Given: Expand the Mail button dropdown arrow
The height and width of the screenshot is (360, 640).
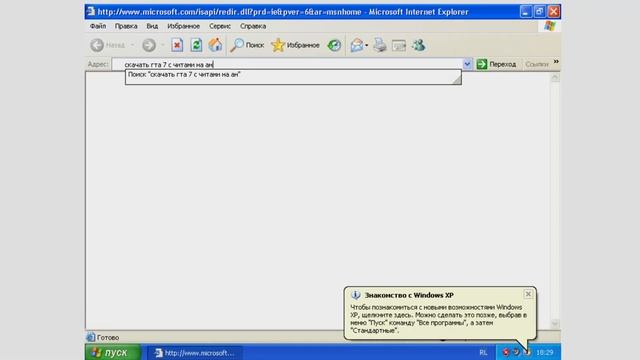Looking at the screenshot, I should (x=367, y=45).
